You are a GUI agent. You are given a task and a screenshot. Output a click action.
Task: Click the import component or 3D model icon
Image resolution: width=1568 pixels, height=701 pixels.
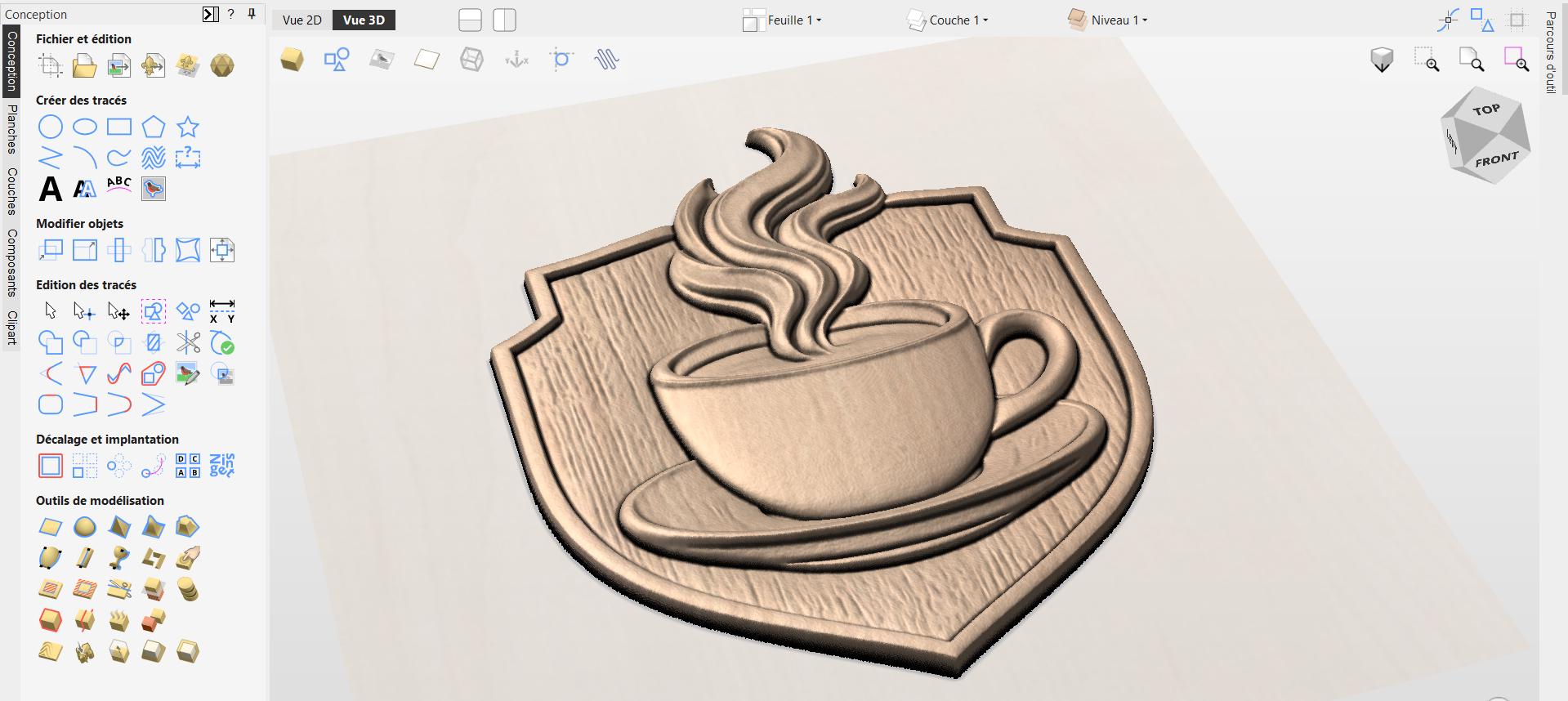tap(188, 65)
